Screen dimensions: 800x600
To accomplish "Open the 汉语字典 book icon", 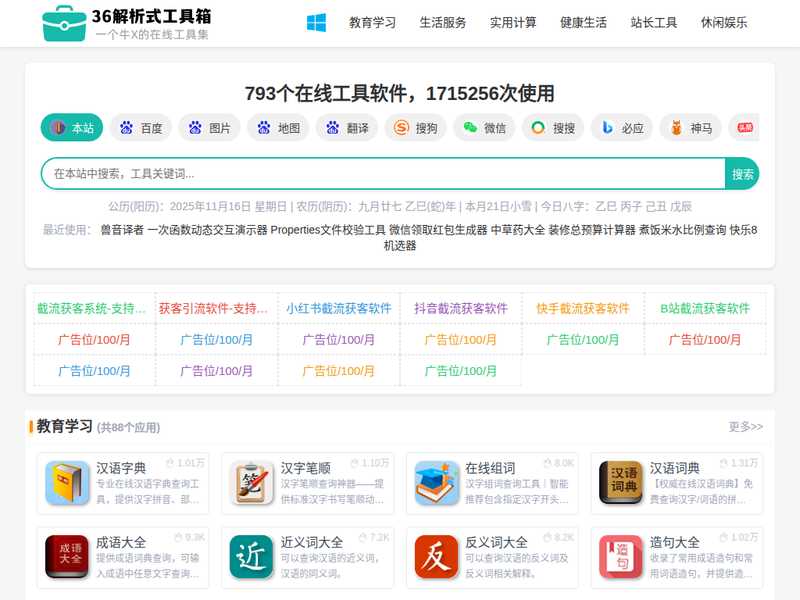I will (x=67, y=482).
